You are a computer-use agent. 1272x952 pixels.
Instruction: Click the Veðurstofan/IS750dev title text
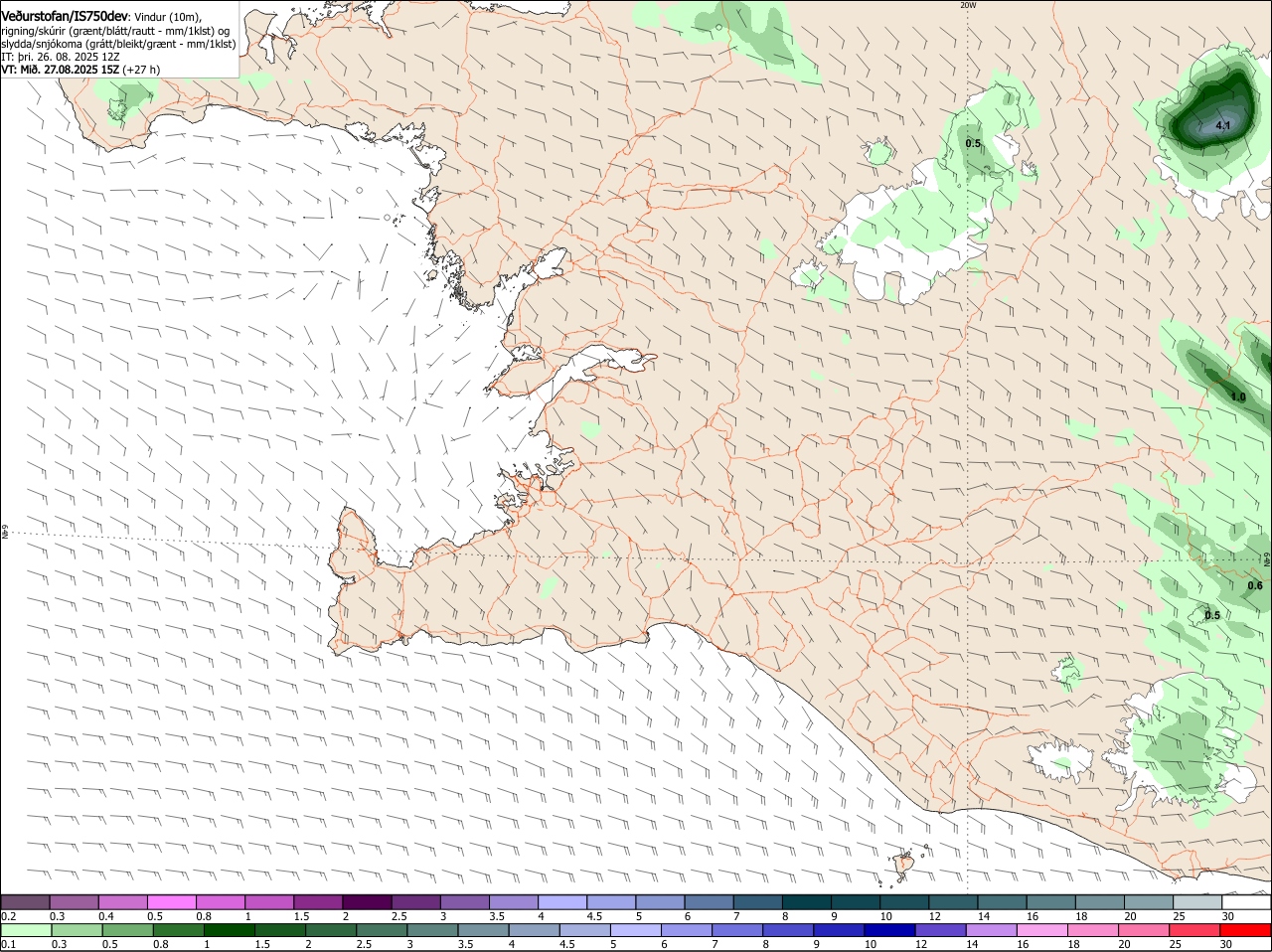[x=65, y=16]
